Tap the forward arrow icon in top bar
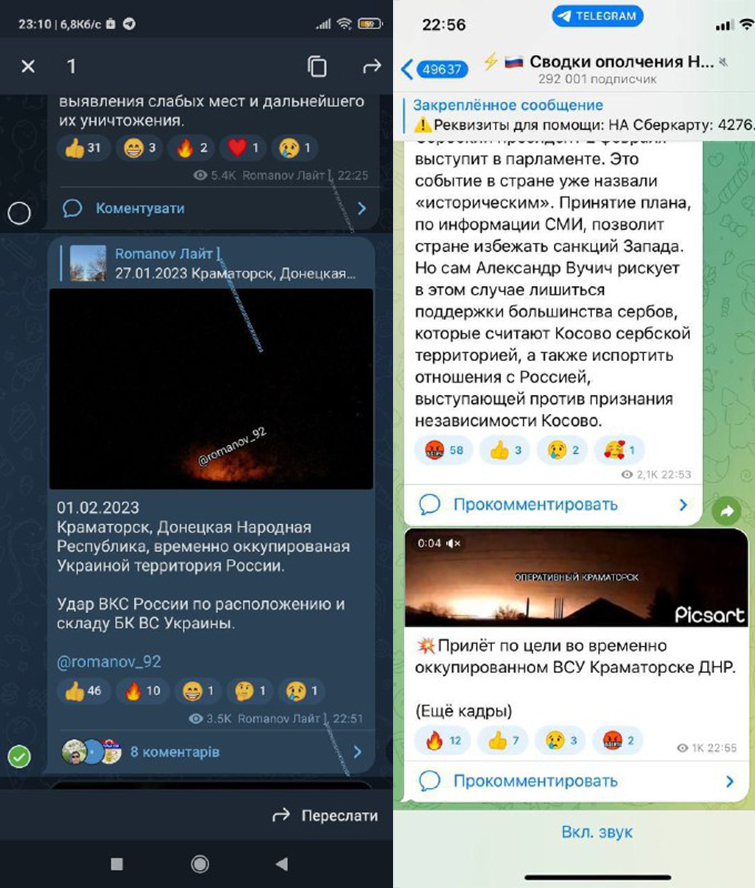755x888 pixels. 372,67
